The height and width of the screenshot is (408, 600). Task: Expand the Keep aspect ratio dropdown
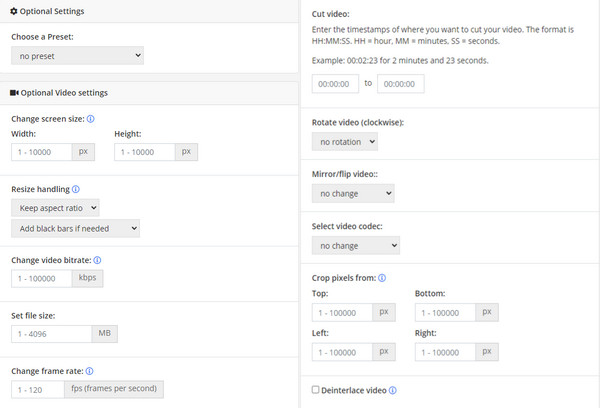coord(55,208)
